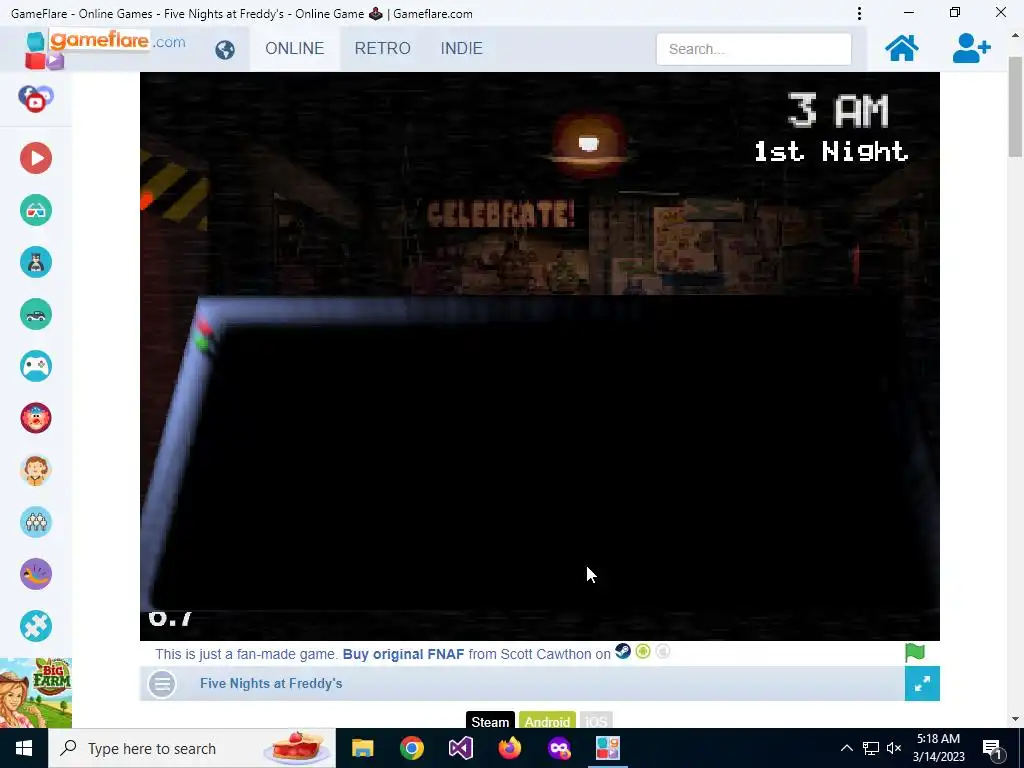The height and width of the screenshot is (768, 1024).
Task: Click the globe language icon
Action: 225,50
